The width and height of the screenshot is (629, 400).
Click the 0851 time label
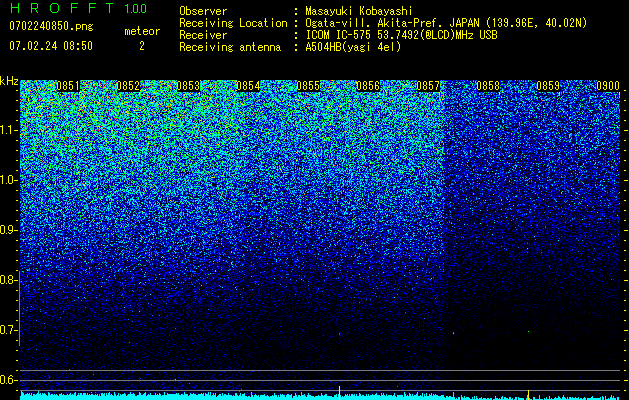coord(68,86)
